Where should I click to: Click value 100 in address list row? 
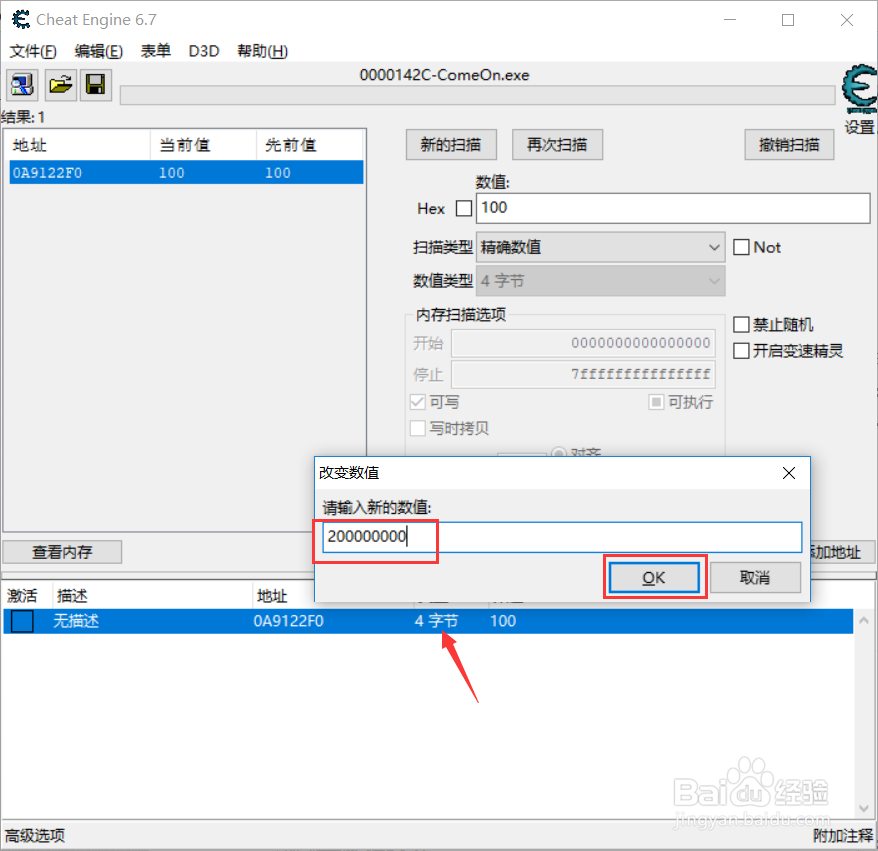tap(503, 621)
